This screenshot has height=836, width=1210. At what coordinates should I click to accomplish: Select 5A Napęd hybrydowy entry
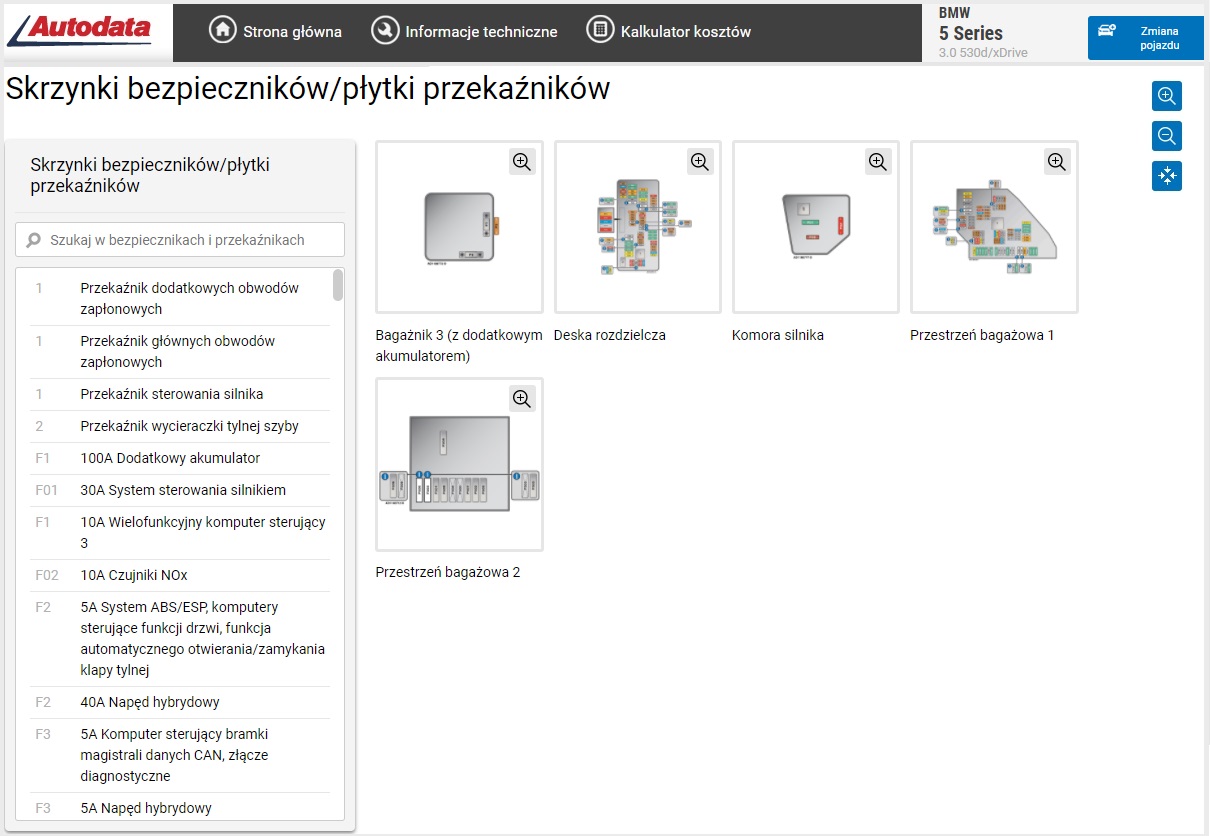point(180,808)
